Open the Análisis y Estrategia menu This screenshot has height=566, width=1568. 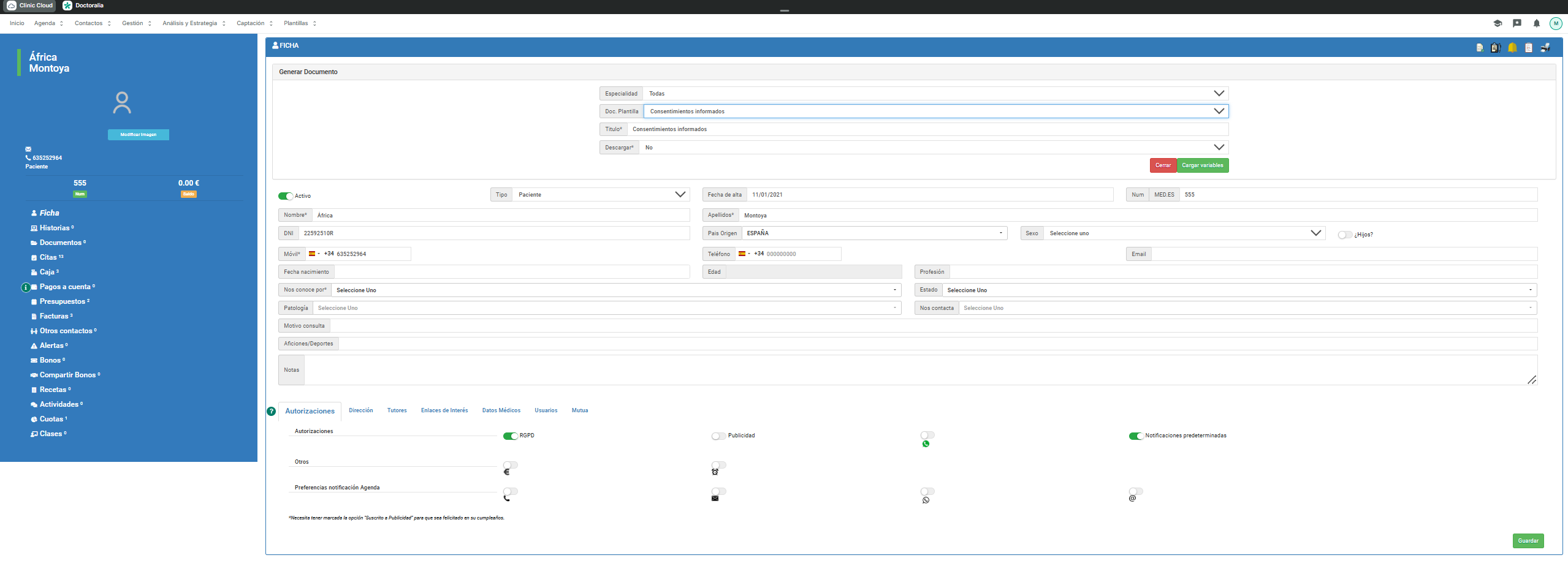(x=193, y=23)
